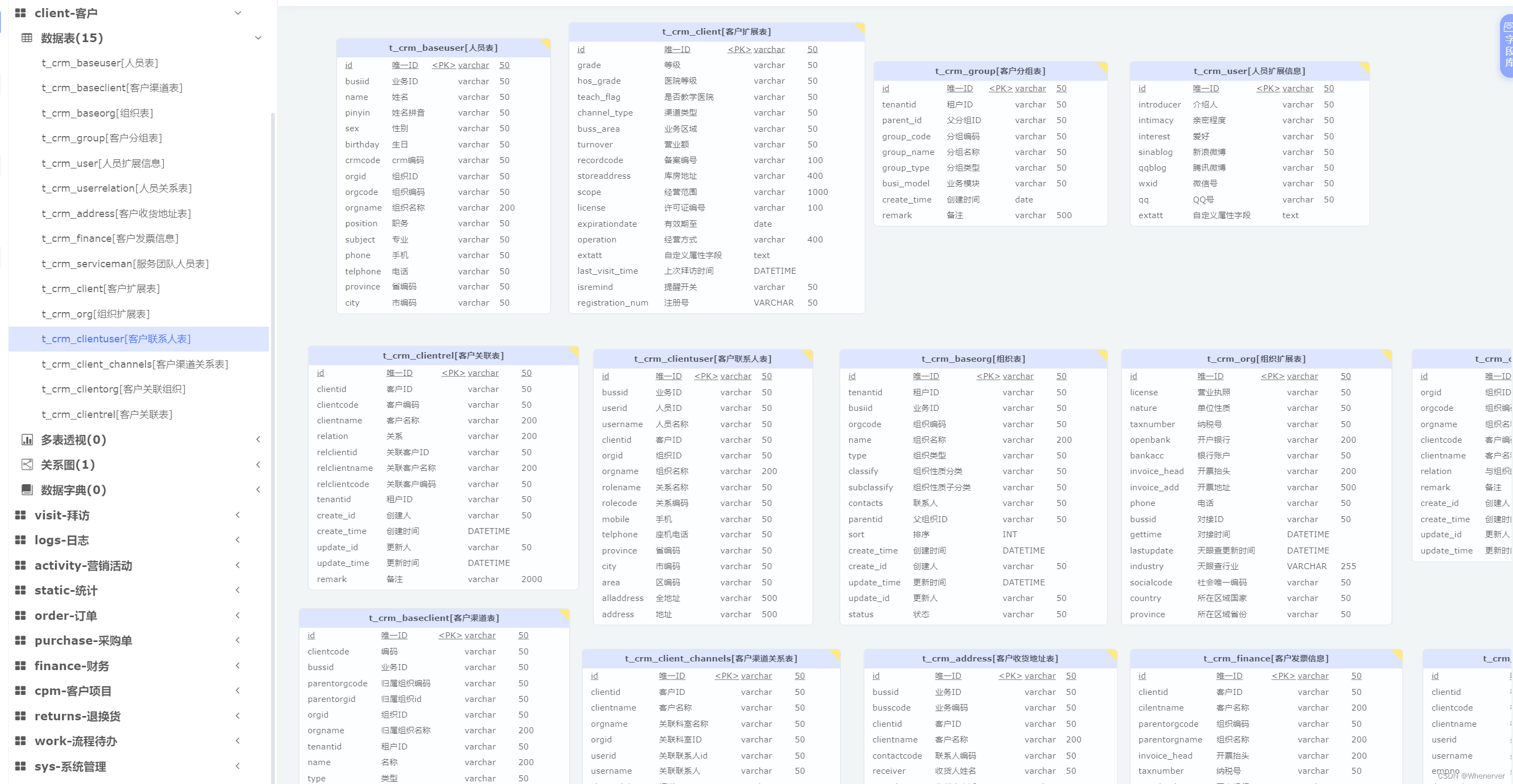This screenshot has height=784, width=1513.
Task: Expand the logs-日志 module arrow
Action: click(238, 540)
